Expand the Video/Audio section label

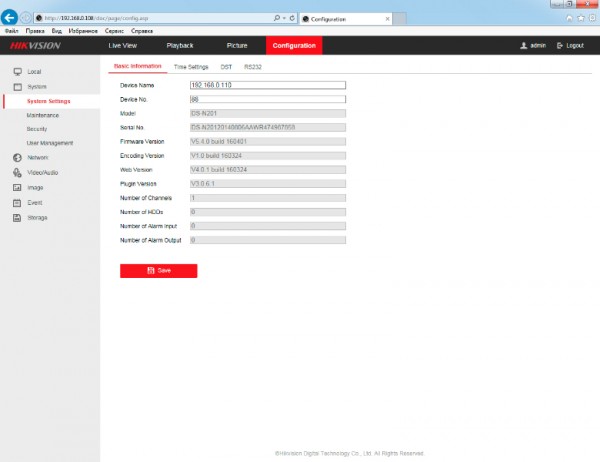(x=42, y=173)
